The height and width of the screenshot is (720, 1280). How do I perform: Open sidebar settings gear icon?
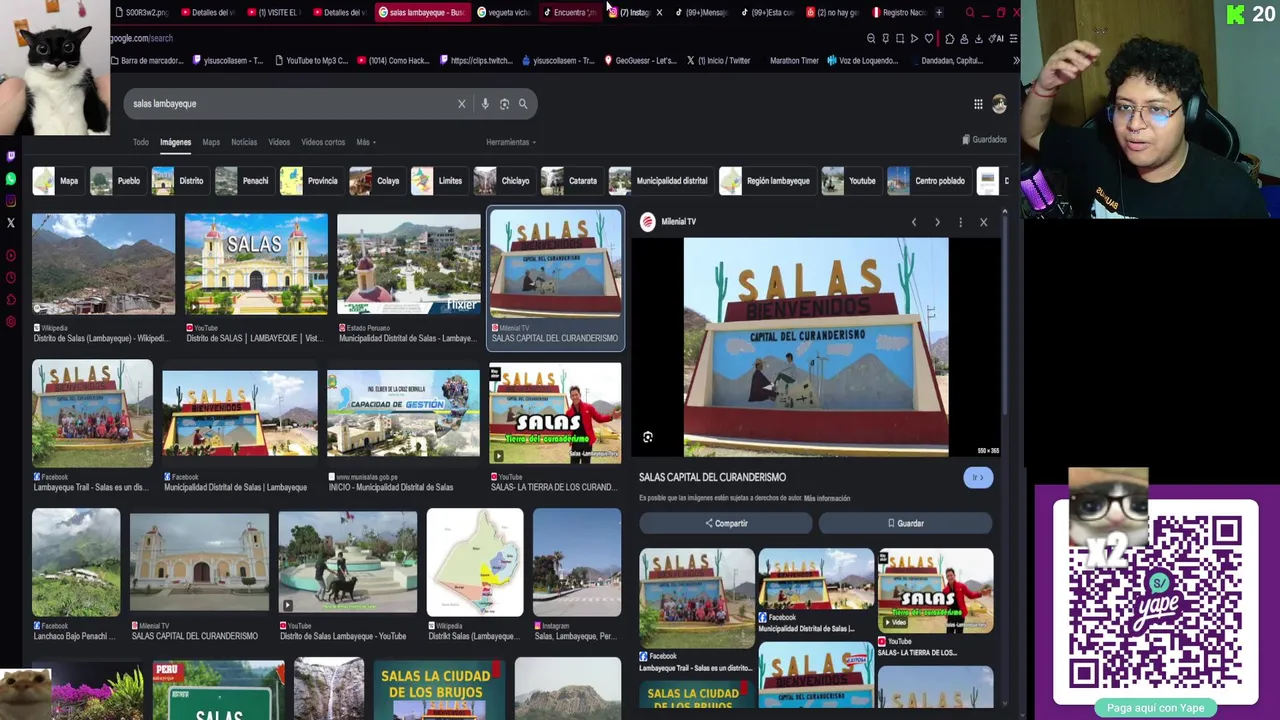11,322
